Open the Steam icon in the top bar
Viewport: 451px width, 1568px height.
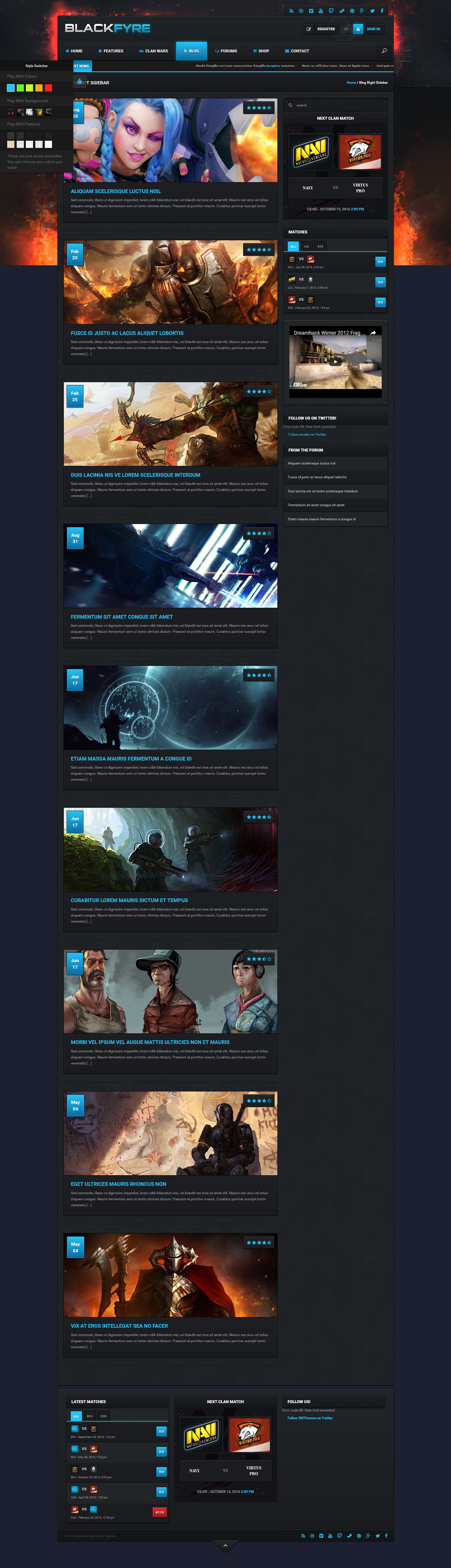(341, 11)
